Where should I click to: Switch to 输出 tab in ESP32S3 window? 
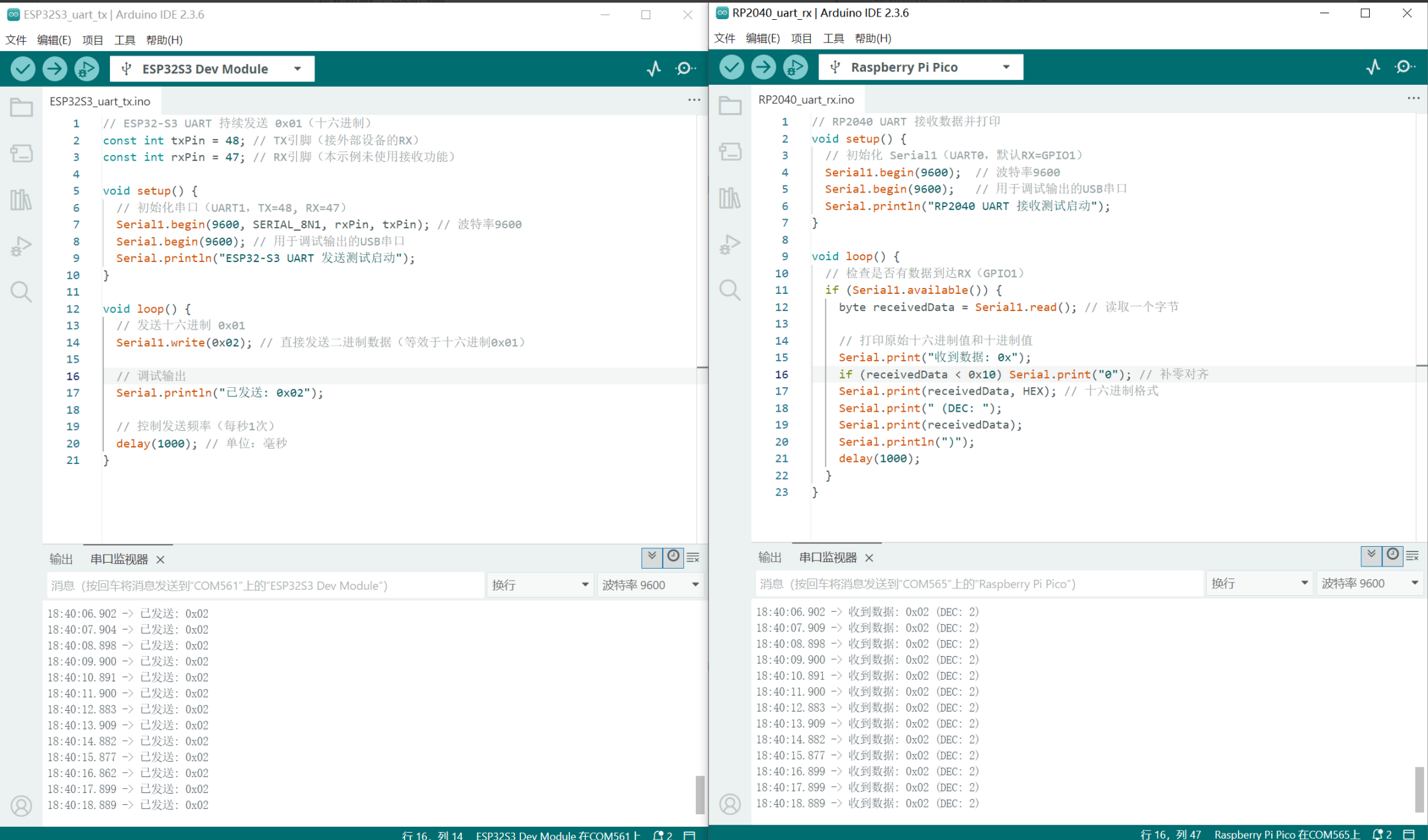61,559
